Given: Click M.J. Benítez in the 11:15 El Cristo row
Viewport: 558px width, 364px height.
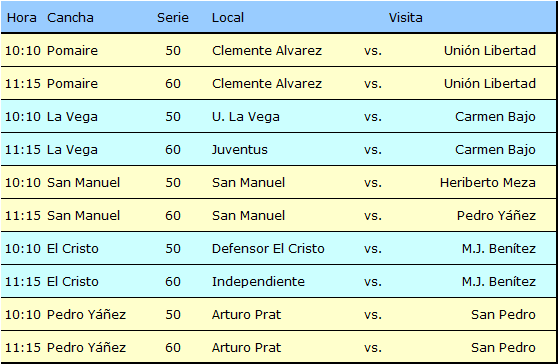Looking at the screenshot, I should (x=499, y=281).
